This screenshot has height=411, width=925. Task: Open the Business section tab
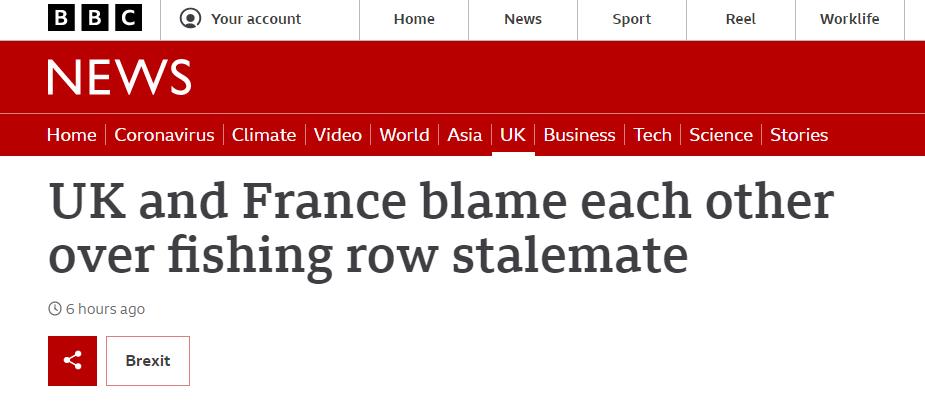pos(579,135)
